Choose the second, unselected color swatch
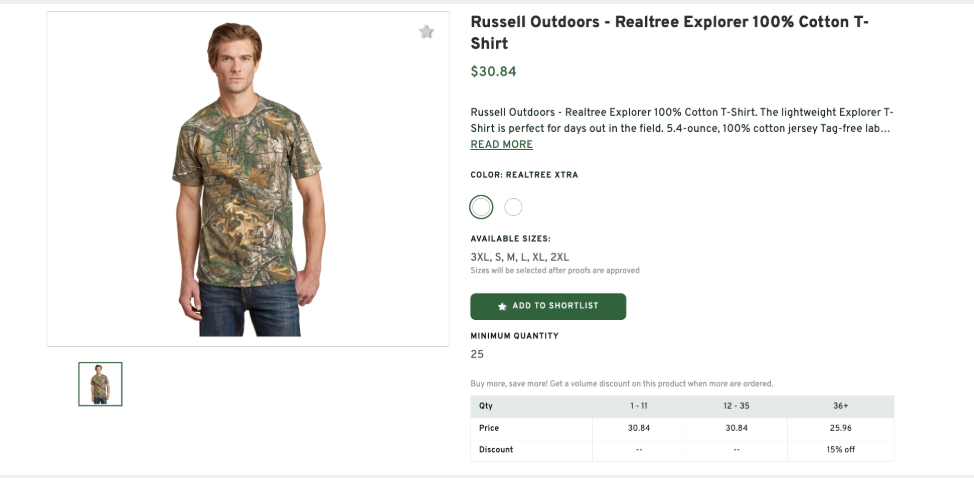This screenshot has height=478, width=974. tap(513, 207)
